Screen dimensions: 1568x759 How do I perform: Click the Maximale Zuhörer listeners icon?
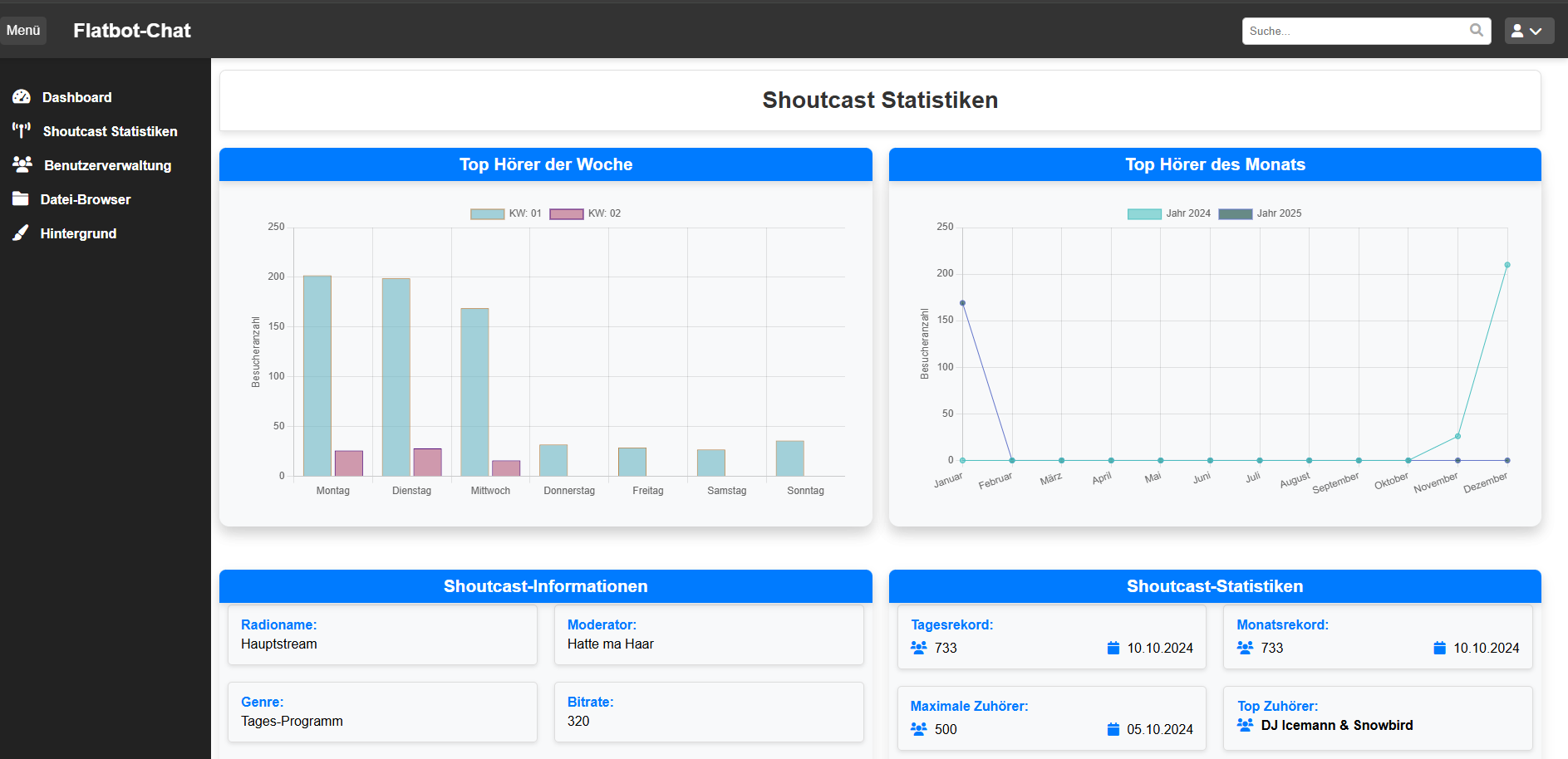(918, 729)
